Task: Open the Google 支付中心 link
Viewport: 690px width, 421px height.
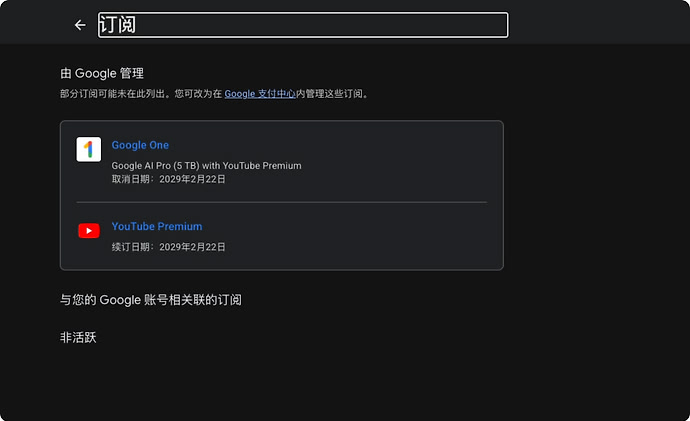Action: pyautogui.click(x=260, y=94)
